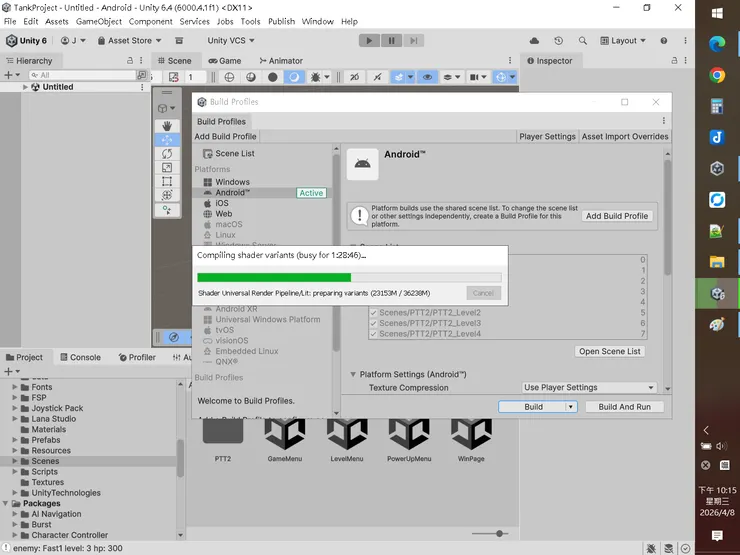Open Windows Start menu

coord(717,13)
